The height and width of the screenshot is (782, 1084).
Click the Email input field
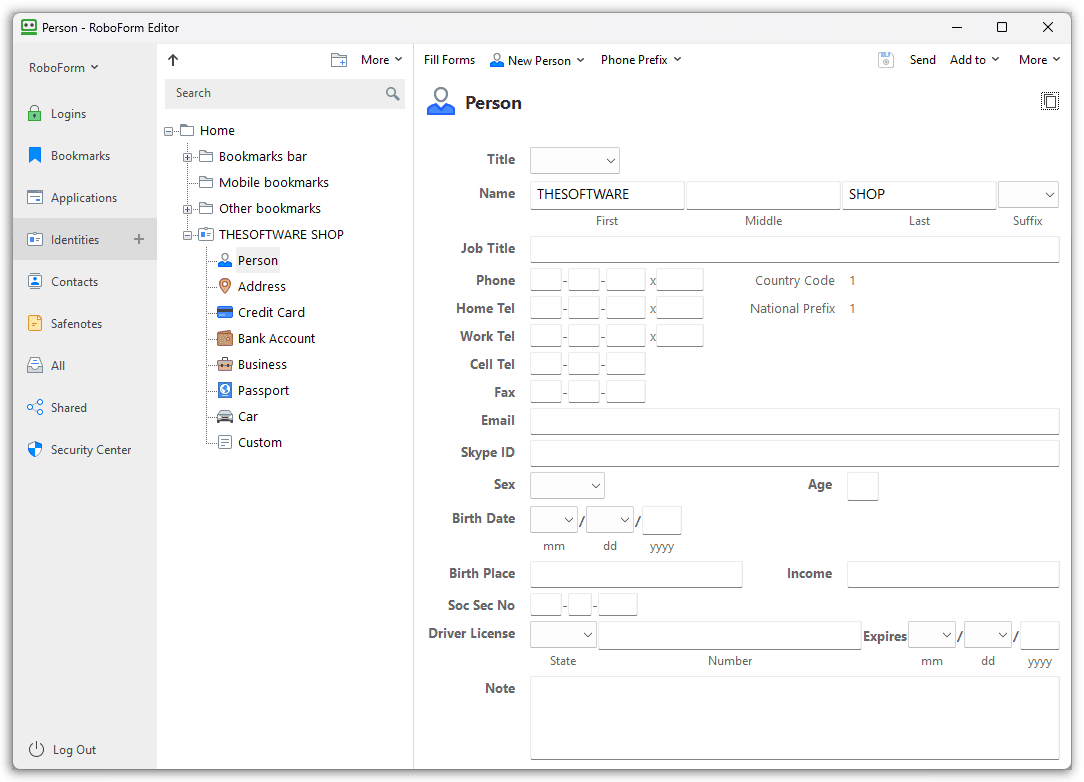coord(794,421)
